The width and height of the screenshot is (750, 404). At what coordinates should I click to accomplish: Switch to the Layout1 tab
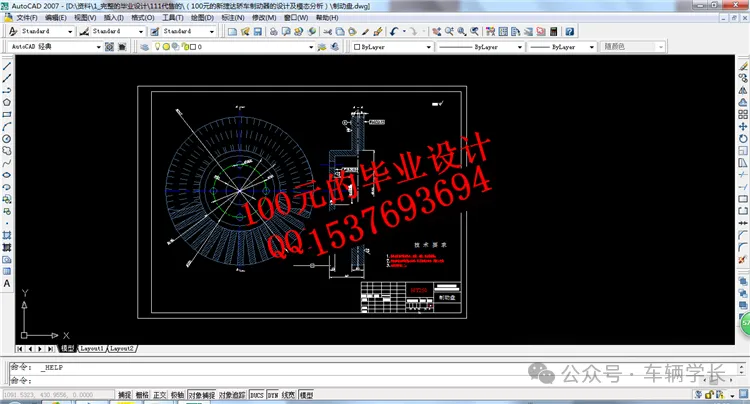(92, 349)
